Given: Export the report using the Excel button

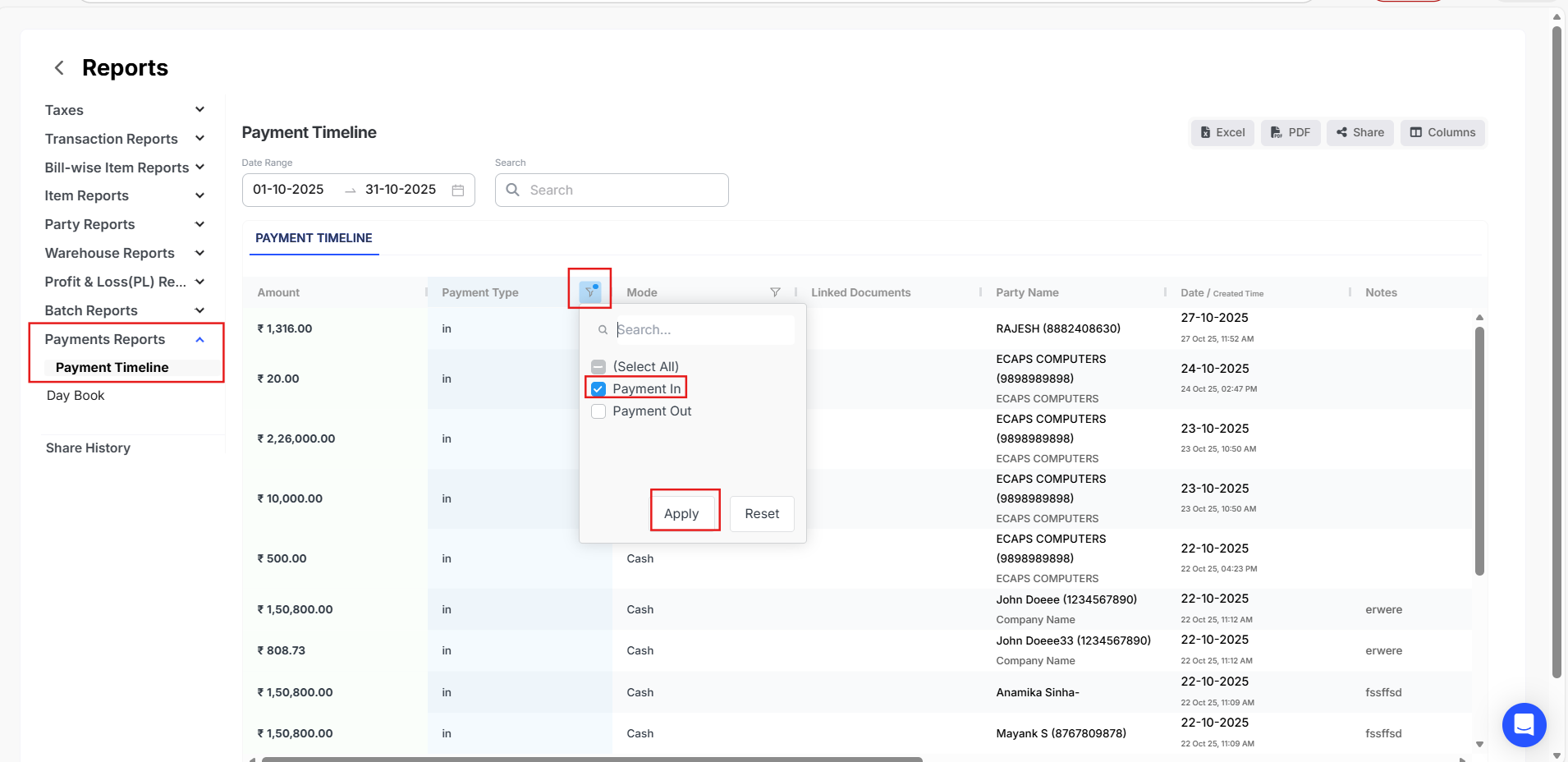Looking at the screenshot, I should pos(1222,132).
